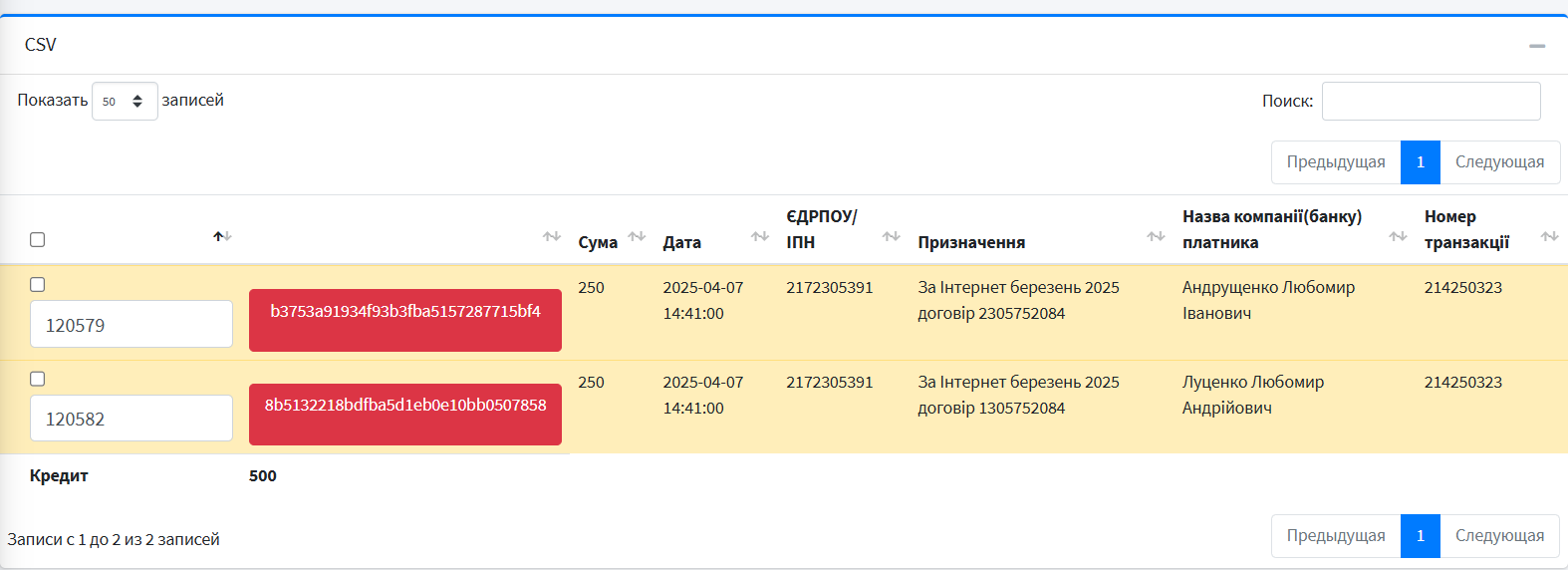Select page 1 in top pagination
Screen dimensions: 1568x570
point(1421,162)
